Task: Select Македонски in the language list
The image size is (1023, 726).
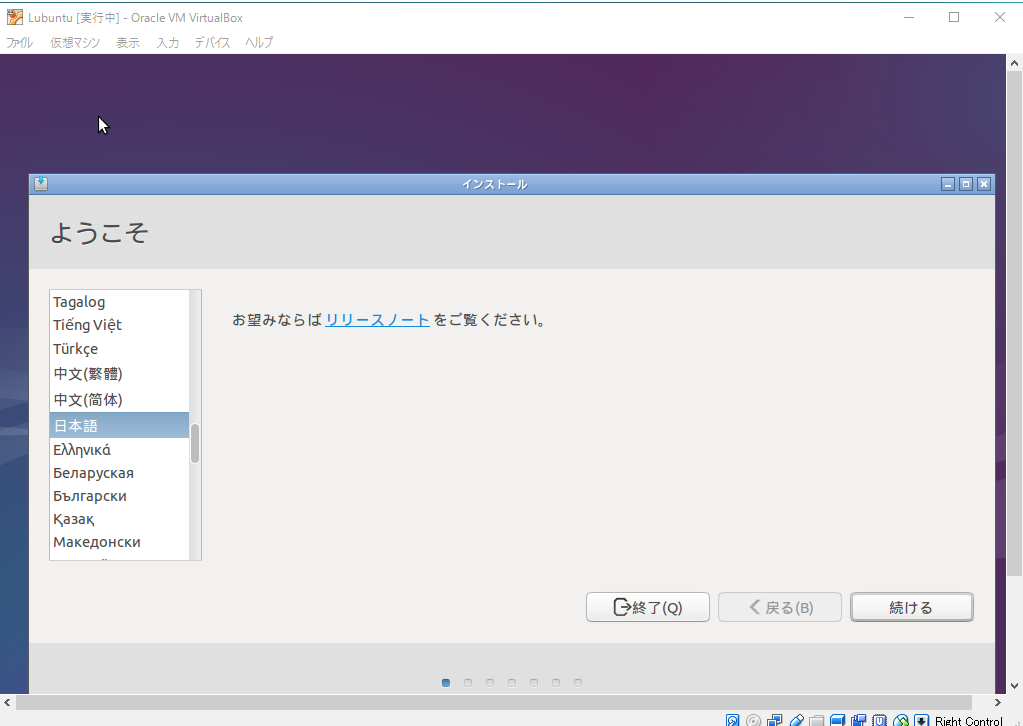Action: click(x=119, y=542)
